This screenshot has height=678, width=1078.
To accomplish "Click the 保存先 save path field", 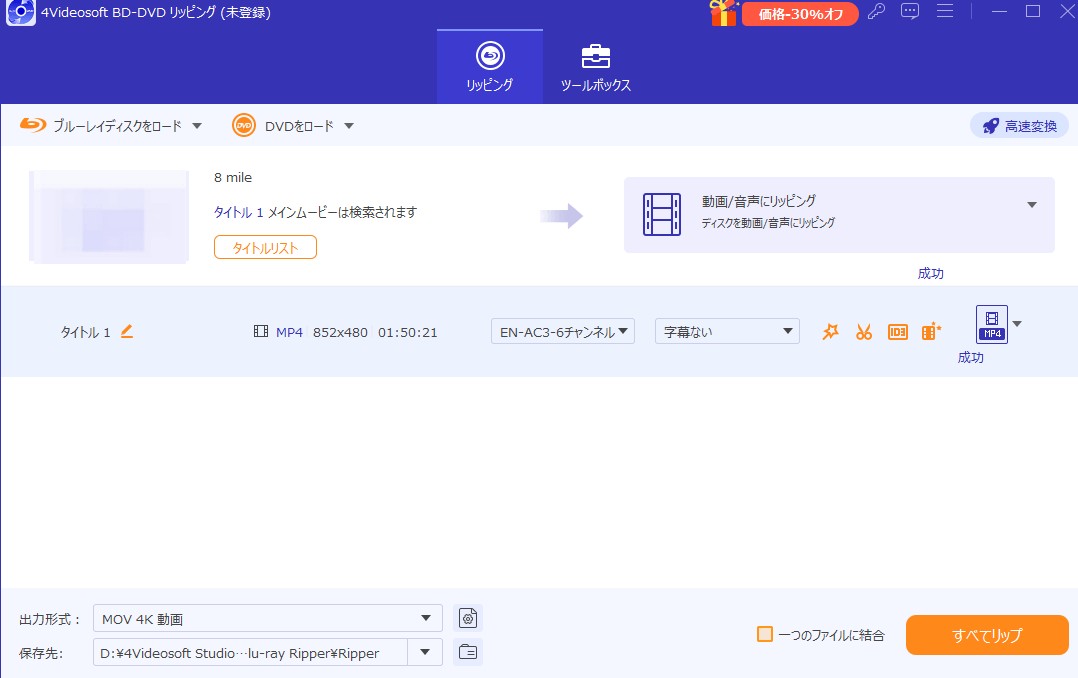I will 250,653.
